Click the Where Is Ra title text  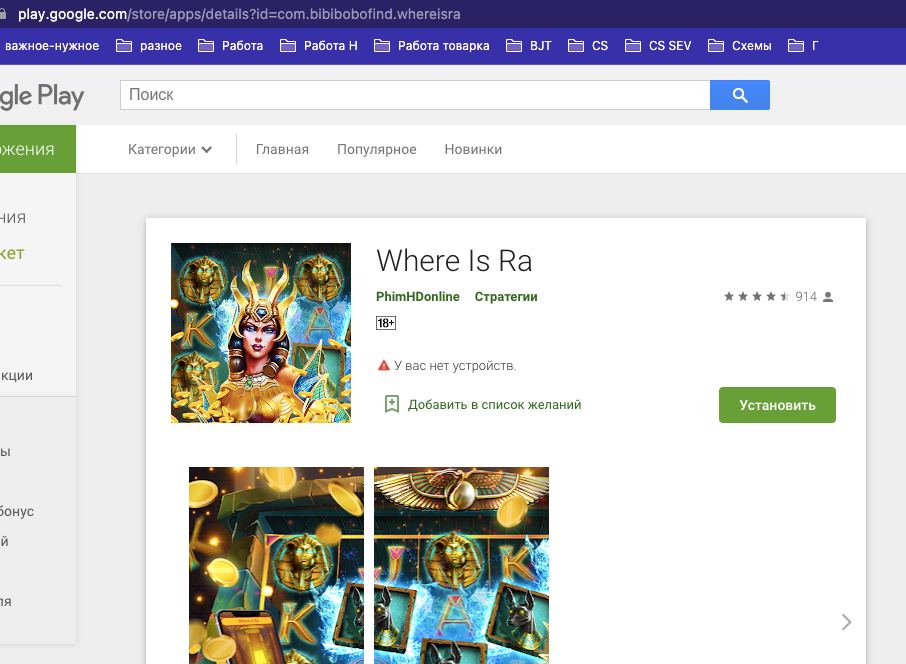(454, 261)
